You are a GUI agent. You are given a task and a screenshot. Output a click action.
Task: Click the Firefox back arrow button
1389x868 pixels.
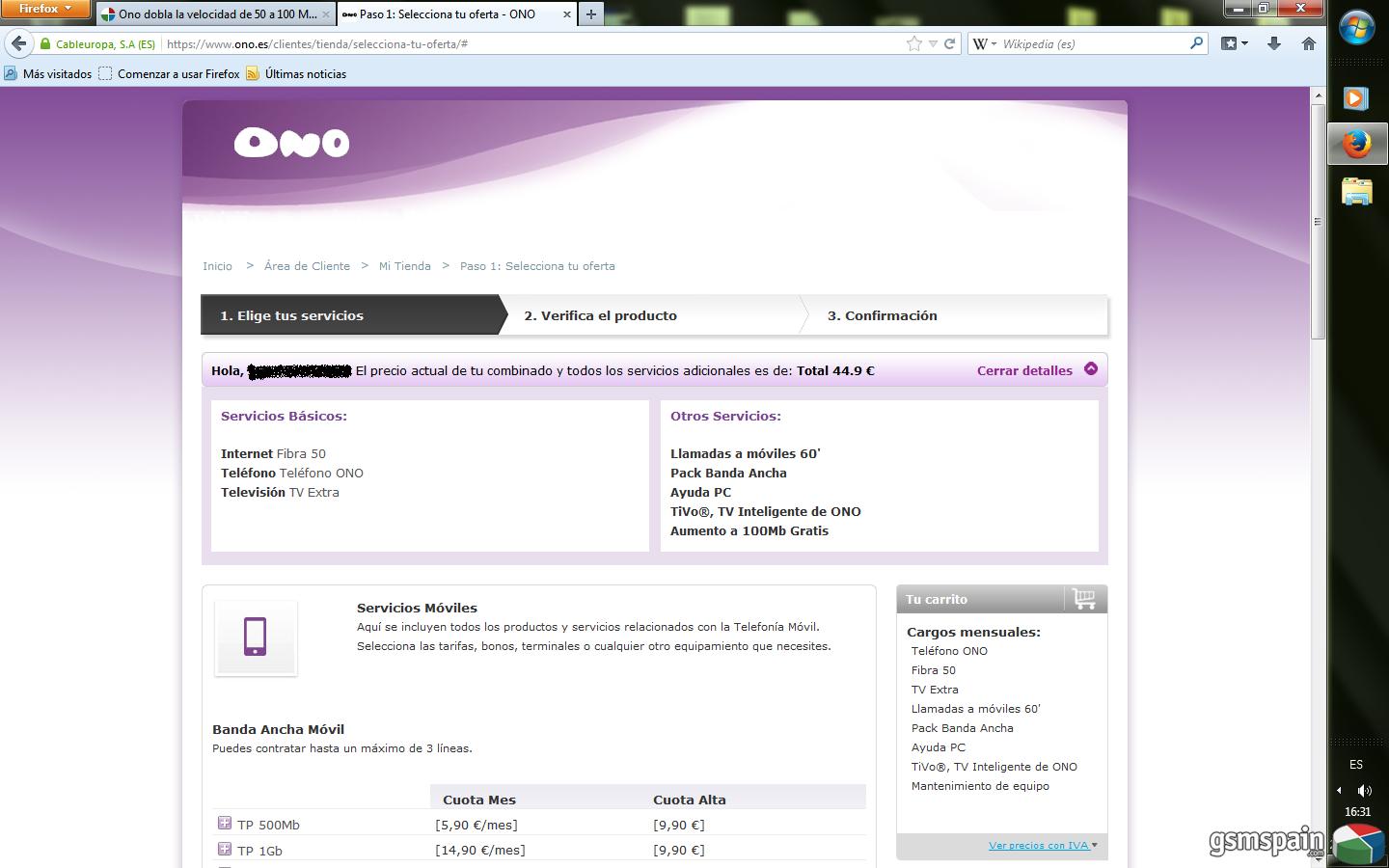click(x=18, y=43)
